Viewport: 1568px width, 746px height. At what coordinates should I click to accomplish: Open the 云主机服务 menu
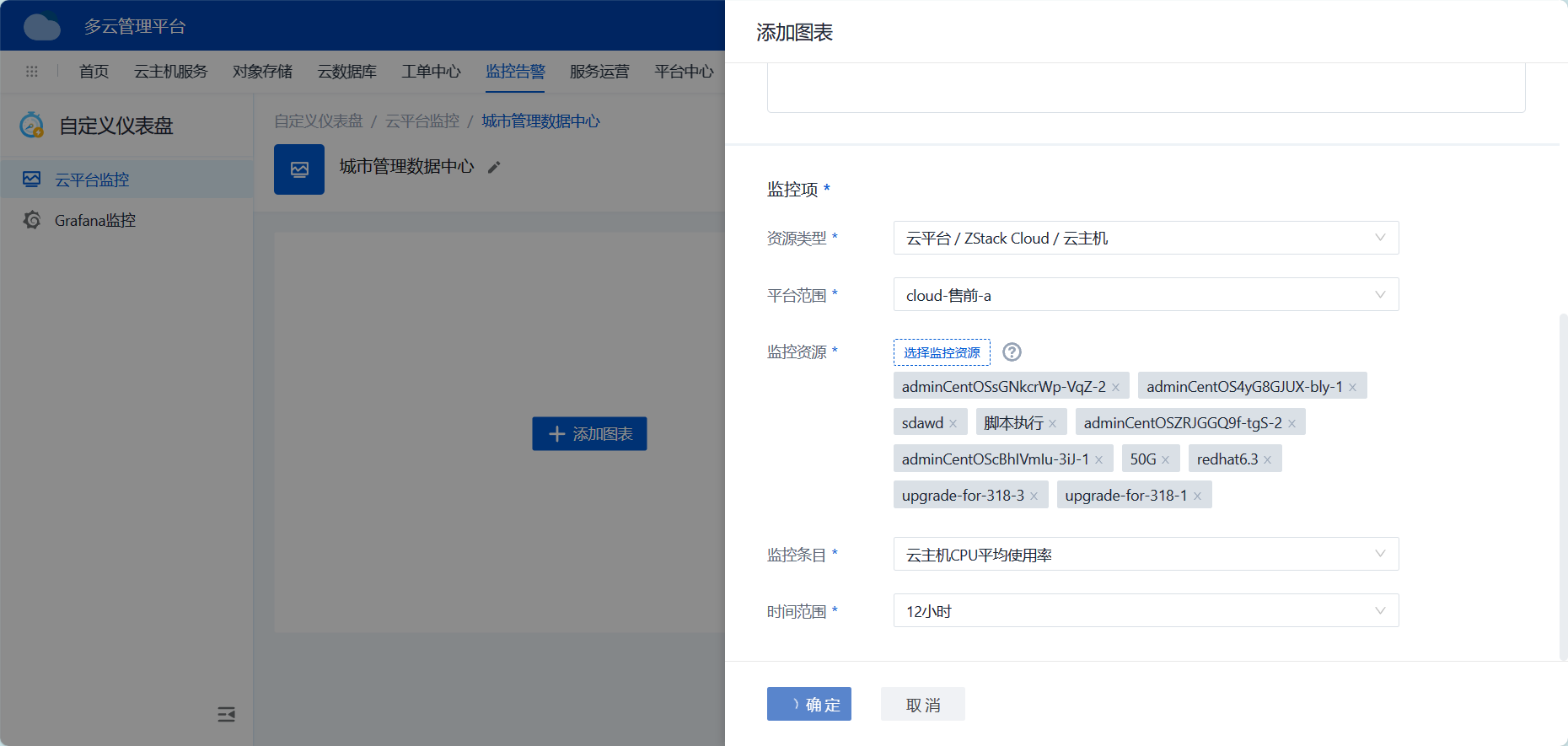coord(170,72)
